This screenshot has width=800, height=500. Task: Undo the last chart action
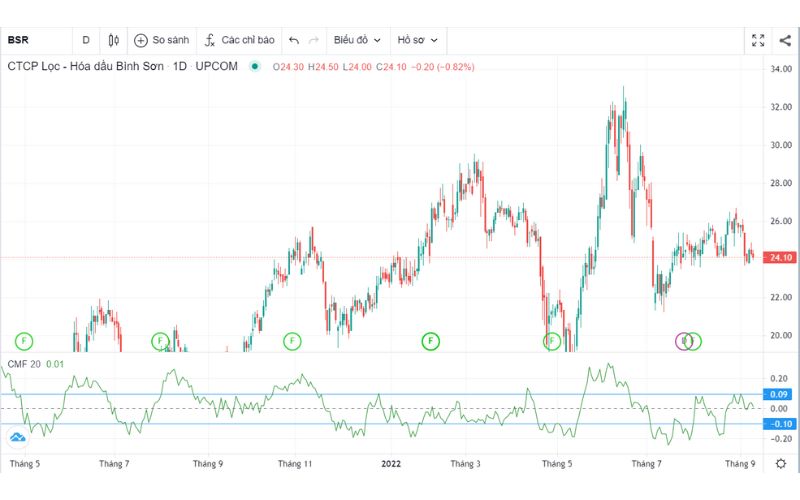294,40
